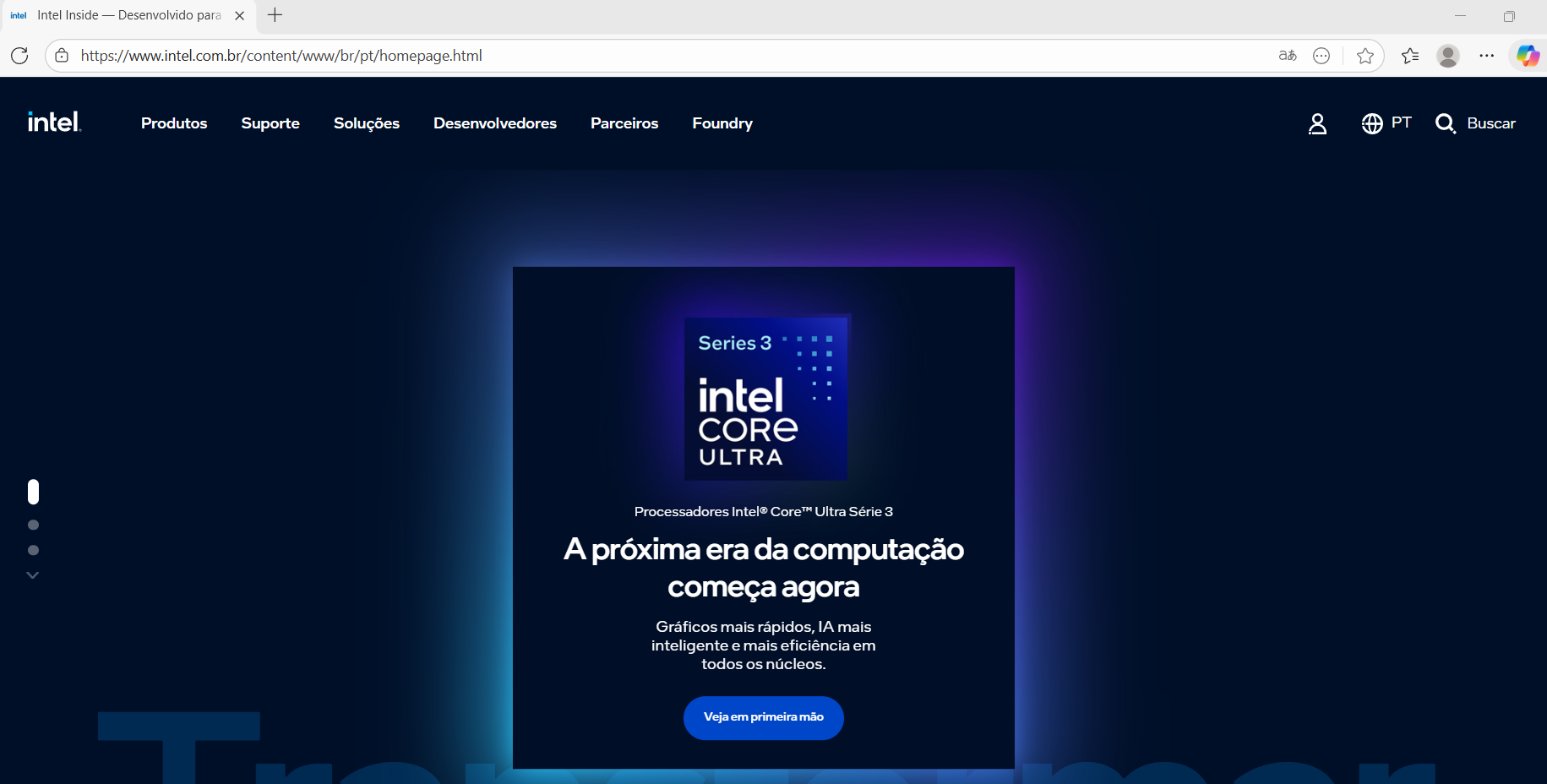Screen dimensions: 1547x784
Task: Open the Soluções menu
Action: [367, 123]
